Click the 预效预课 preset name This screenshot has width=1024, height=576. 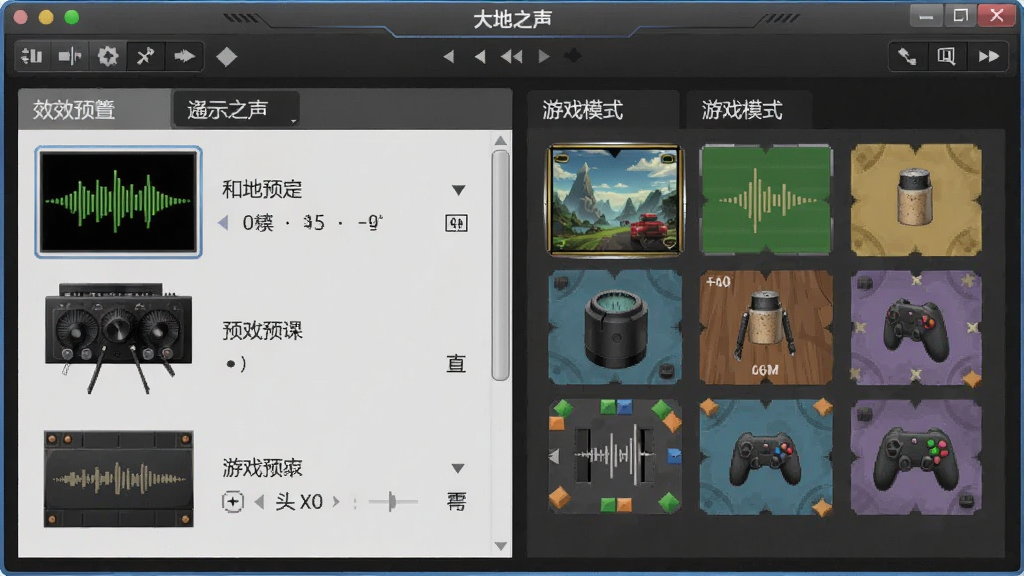tap(262, 330)
